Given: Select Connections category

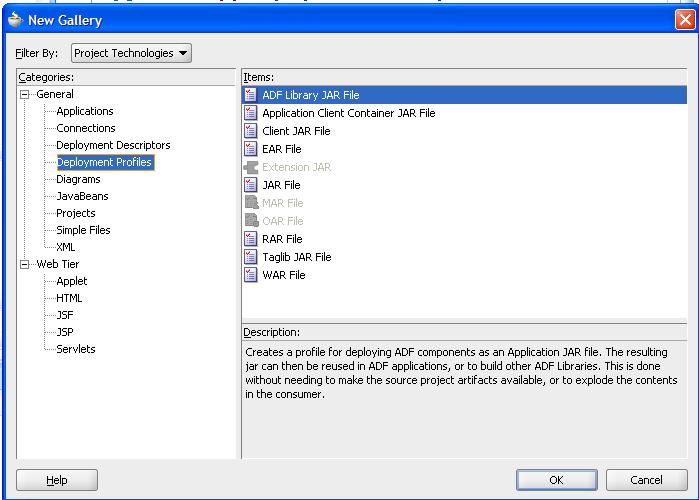Looking at the screenshot, I should point(86,128).
